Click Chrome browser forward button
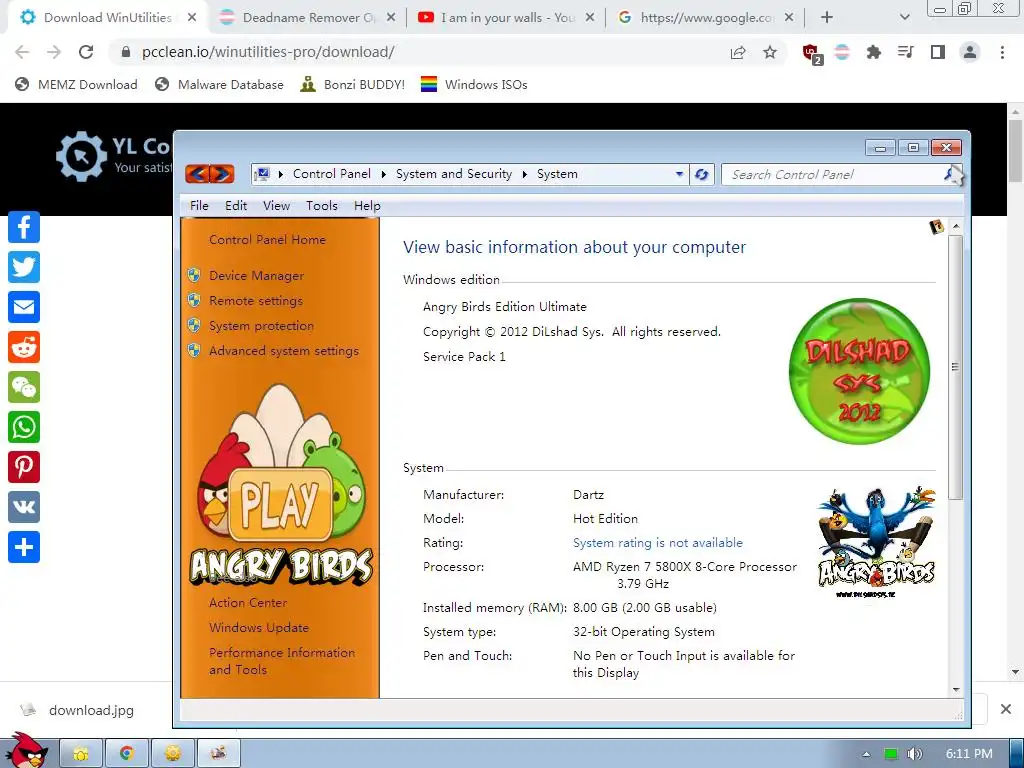The width and height of the screenshot is (1024, 768). 54,52
